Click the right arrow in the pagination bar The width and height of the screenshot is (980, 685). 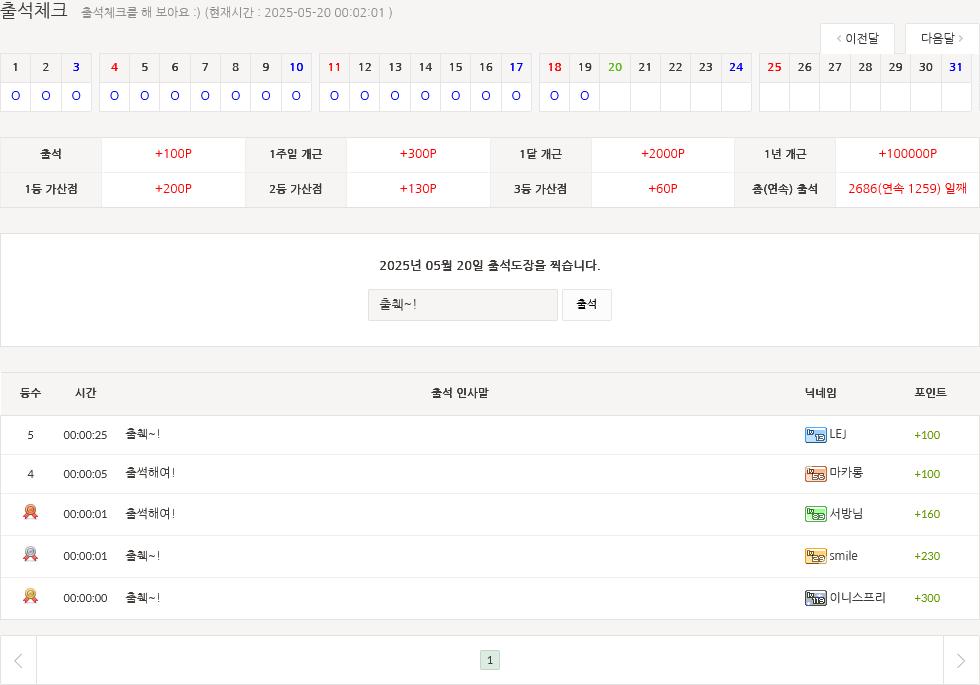(961, 660)
